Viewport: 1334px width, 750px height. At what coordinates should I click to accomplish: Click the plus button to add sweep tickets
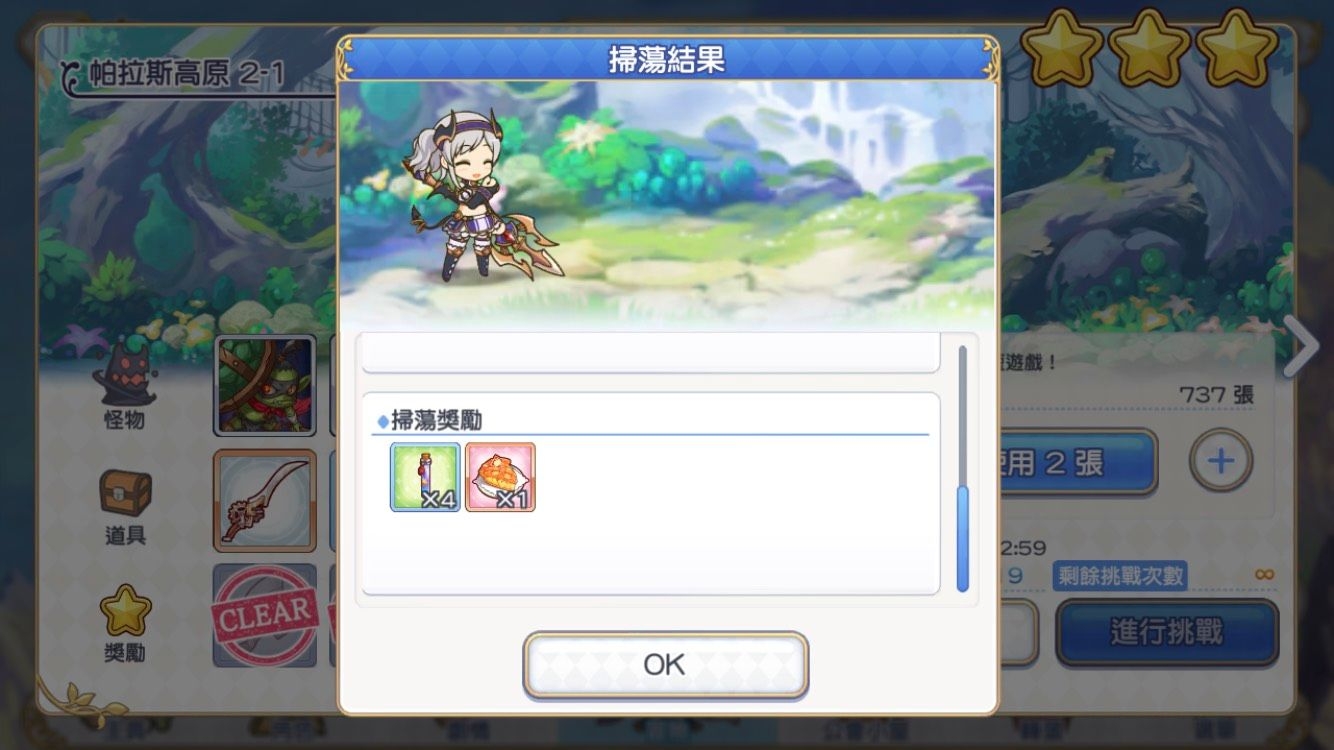(1221, 461)
